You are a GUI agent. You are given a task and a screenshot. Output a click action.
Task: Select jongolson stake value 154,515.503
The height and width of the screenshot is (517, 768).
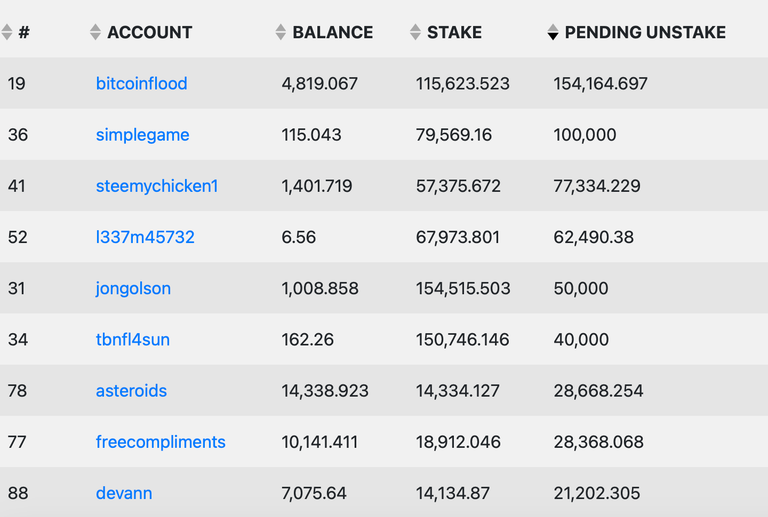click(463, 288)
